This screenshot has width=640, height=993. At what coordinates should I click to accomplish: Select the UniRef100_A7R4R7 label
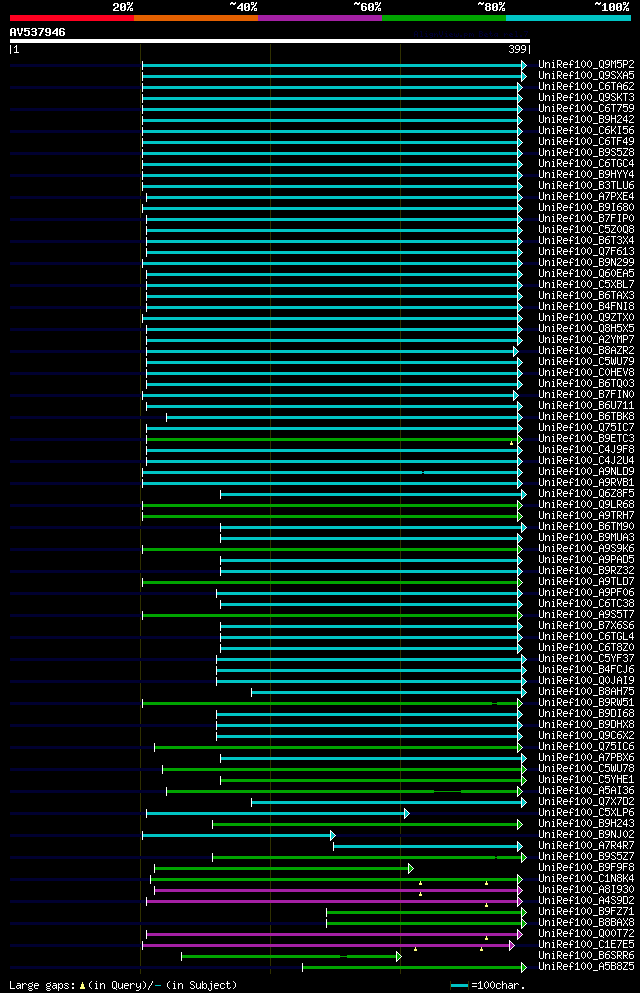pyautogui.click(x=586, y=845)
